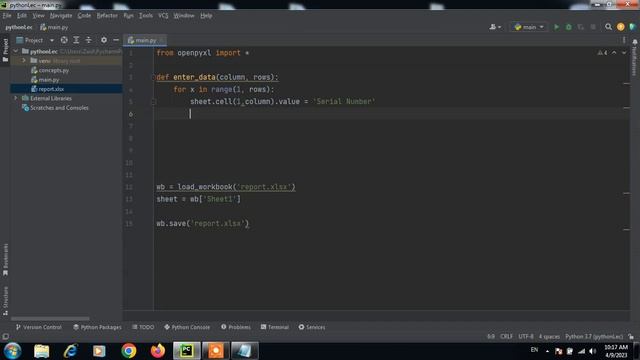Open the main run configuration dropdown
This screenshot has height=360, width=640.
(x=529, y=27)
